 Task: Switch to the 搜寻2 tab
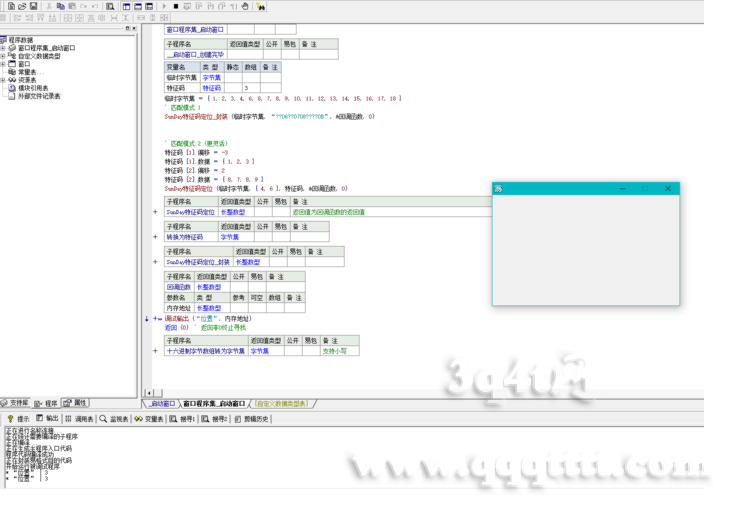[x=215, y=418]
